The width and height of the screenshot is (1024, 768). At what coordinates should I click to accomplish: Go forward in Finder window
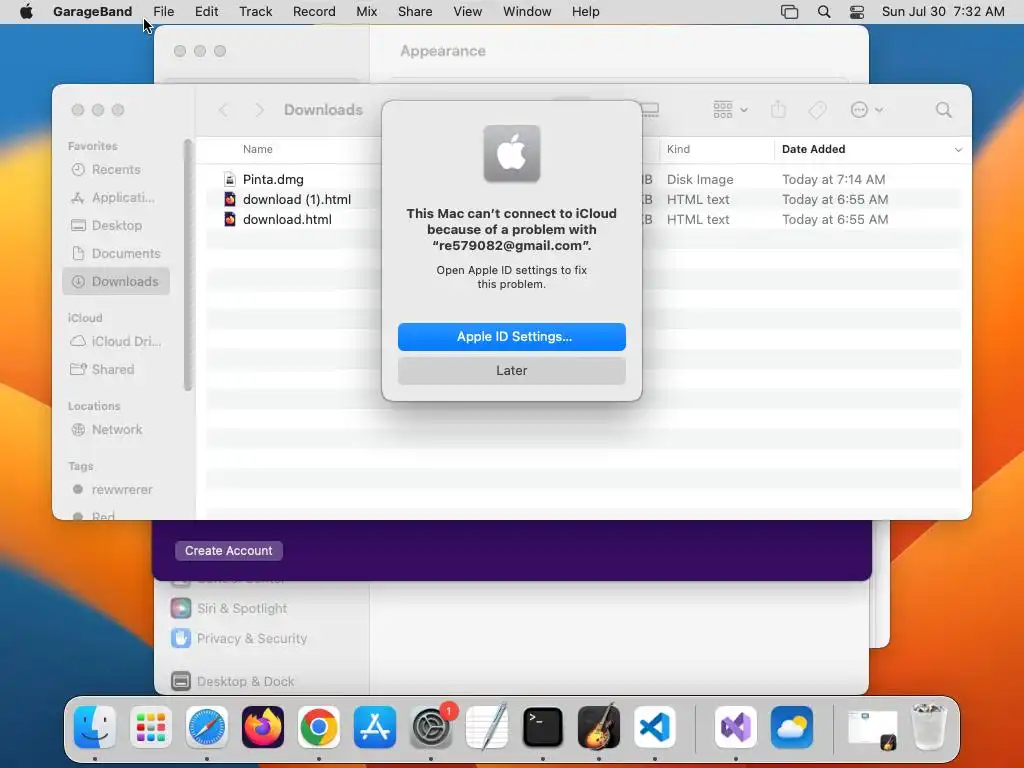259,110
